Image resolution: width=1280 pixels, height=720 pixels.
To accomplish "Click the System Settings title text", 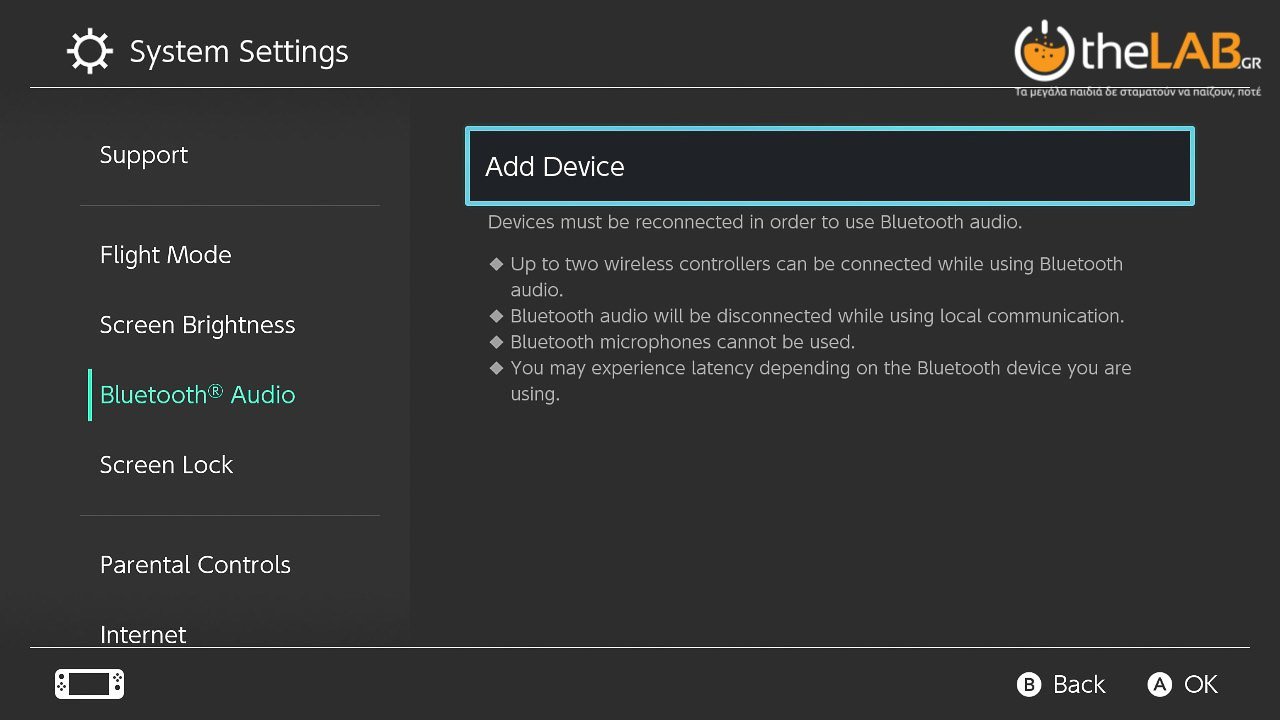I will [239, 52].
